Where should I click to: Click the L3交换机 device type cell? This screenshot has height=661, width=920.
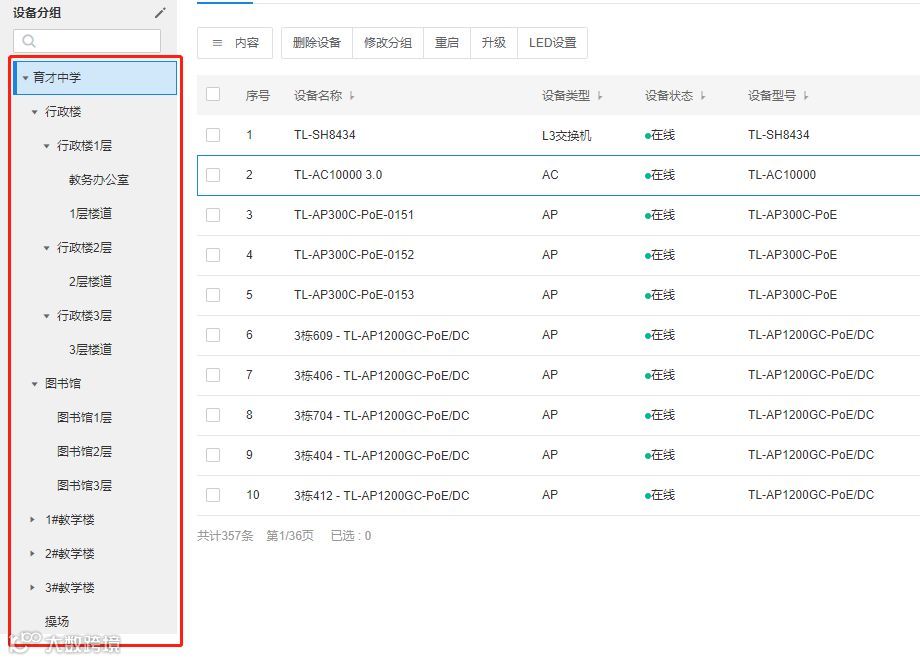point(567,135)
